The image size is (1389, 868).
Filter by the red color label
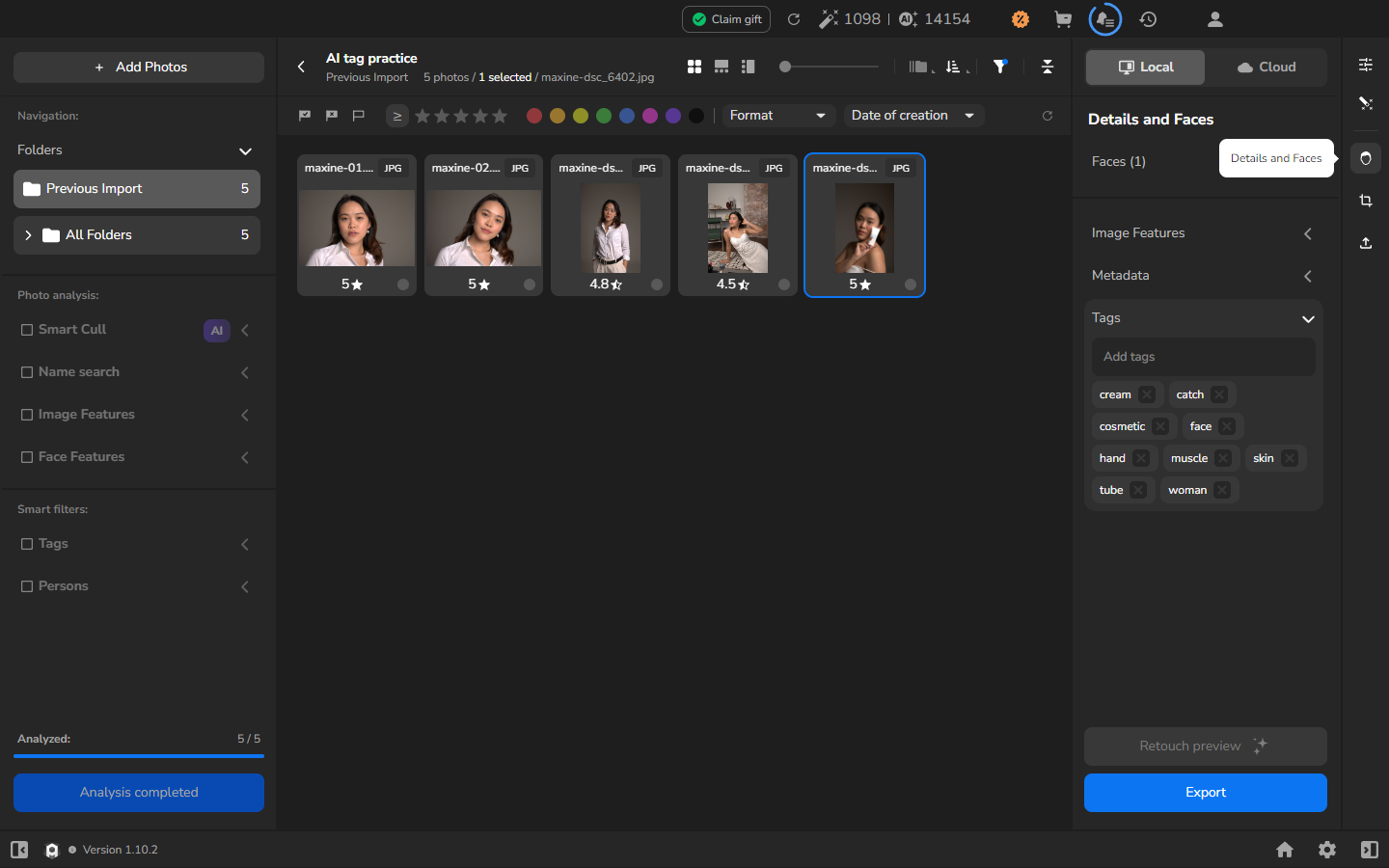click(x=534, y=116)
